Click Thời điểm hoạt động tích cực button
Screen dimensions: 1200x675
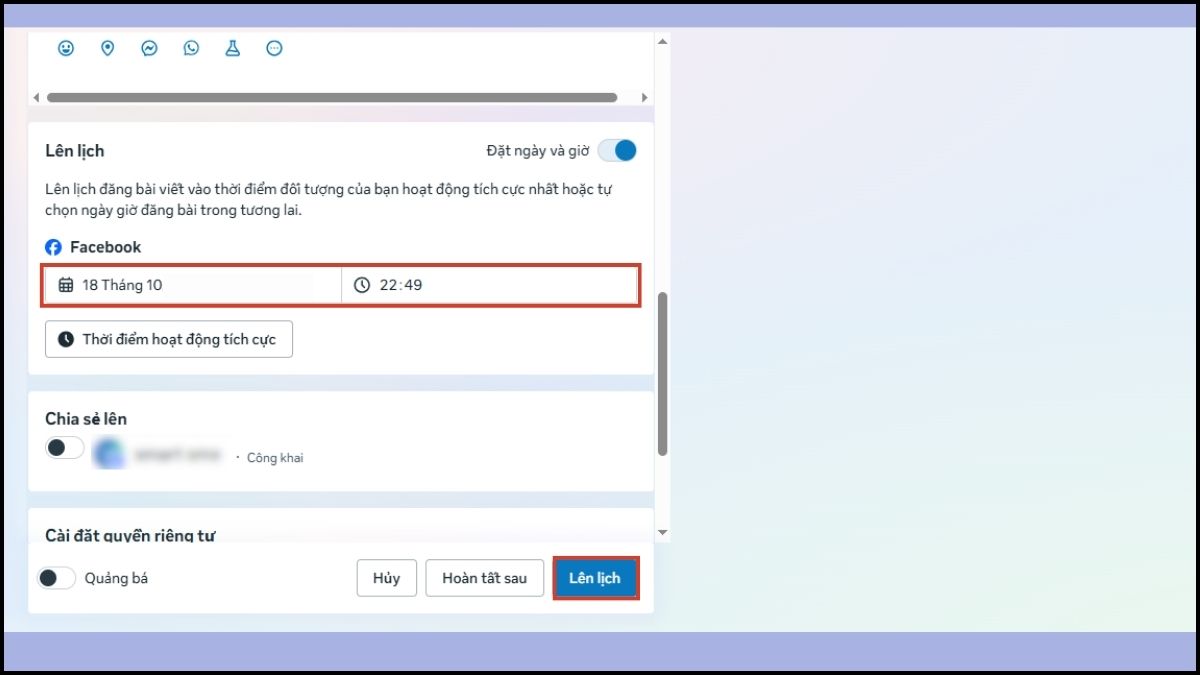click(169, 339)
